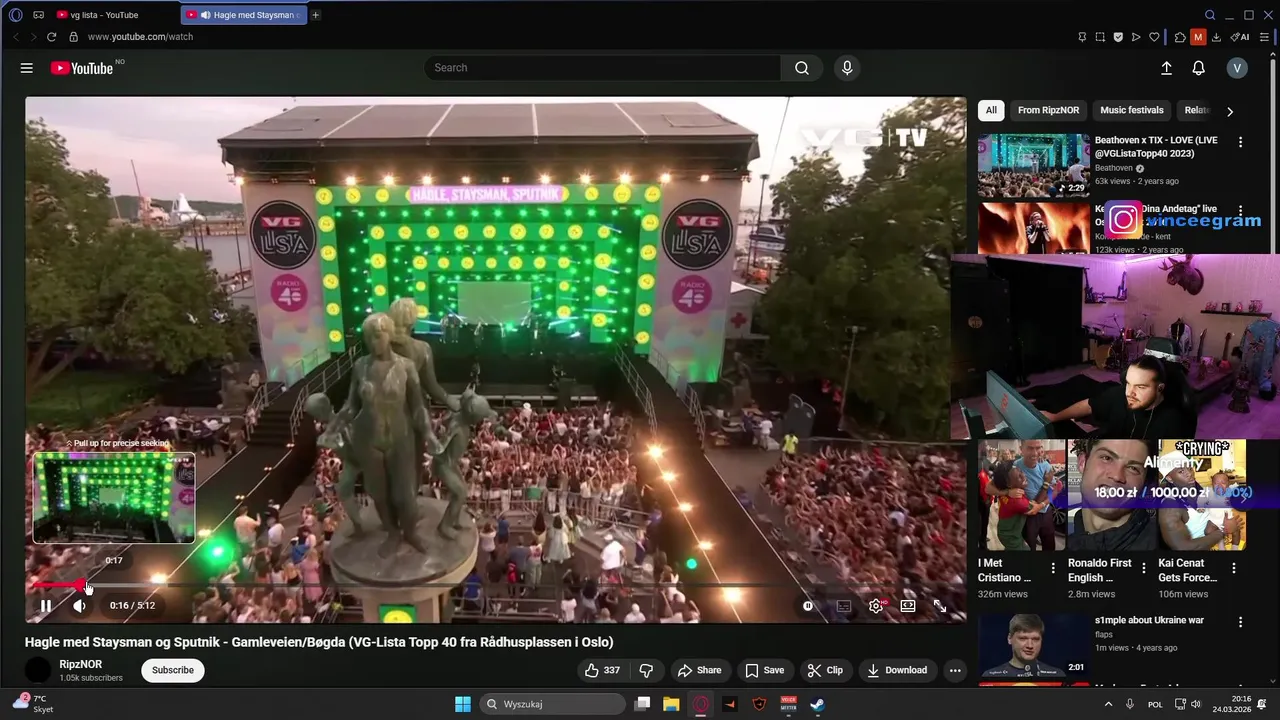Dislike the video with thumbs-down button
The width and height of the screenshot is (1280, 720).
(x=646, y=670)
